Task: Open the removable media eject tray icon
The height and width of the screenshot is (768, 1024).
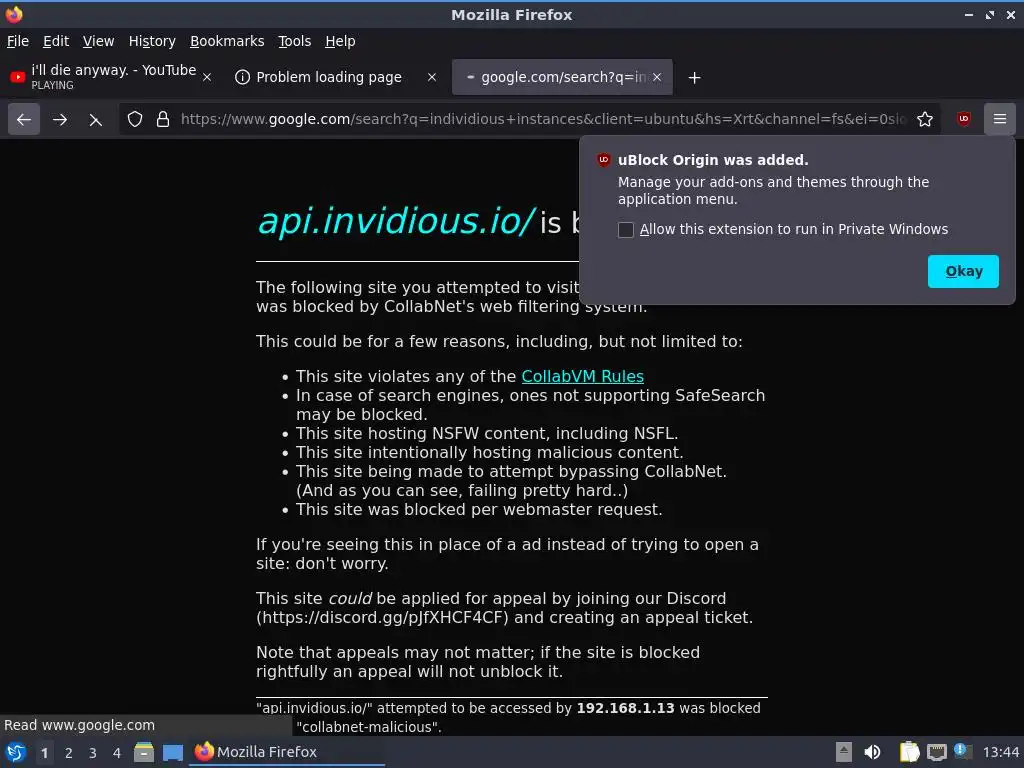Action: pyautogui.click(x=844, y=752)
